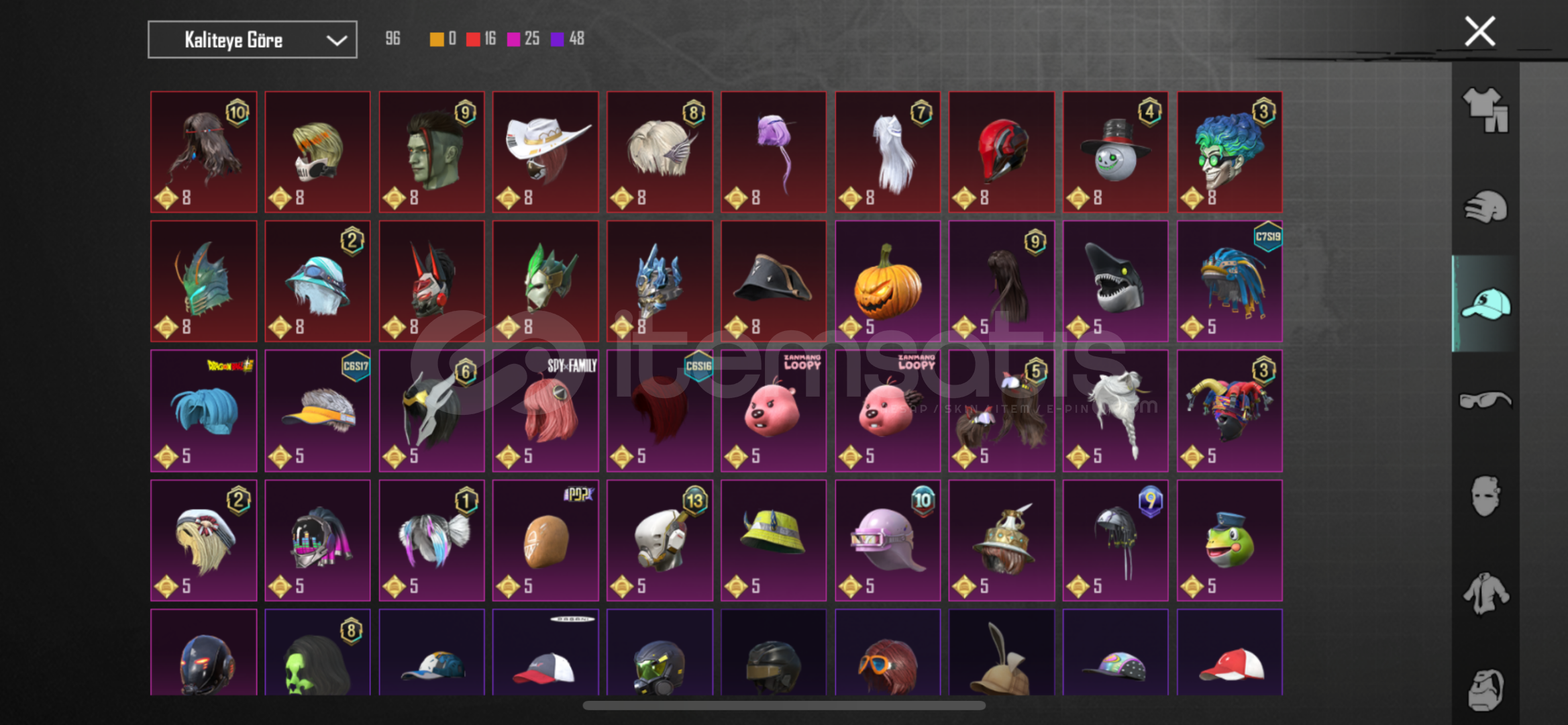Expand the Kaliteye Göre sort dropdown
The width and height of the screenshot is (1568, 725).
(x=252, y=40)
